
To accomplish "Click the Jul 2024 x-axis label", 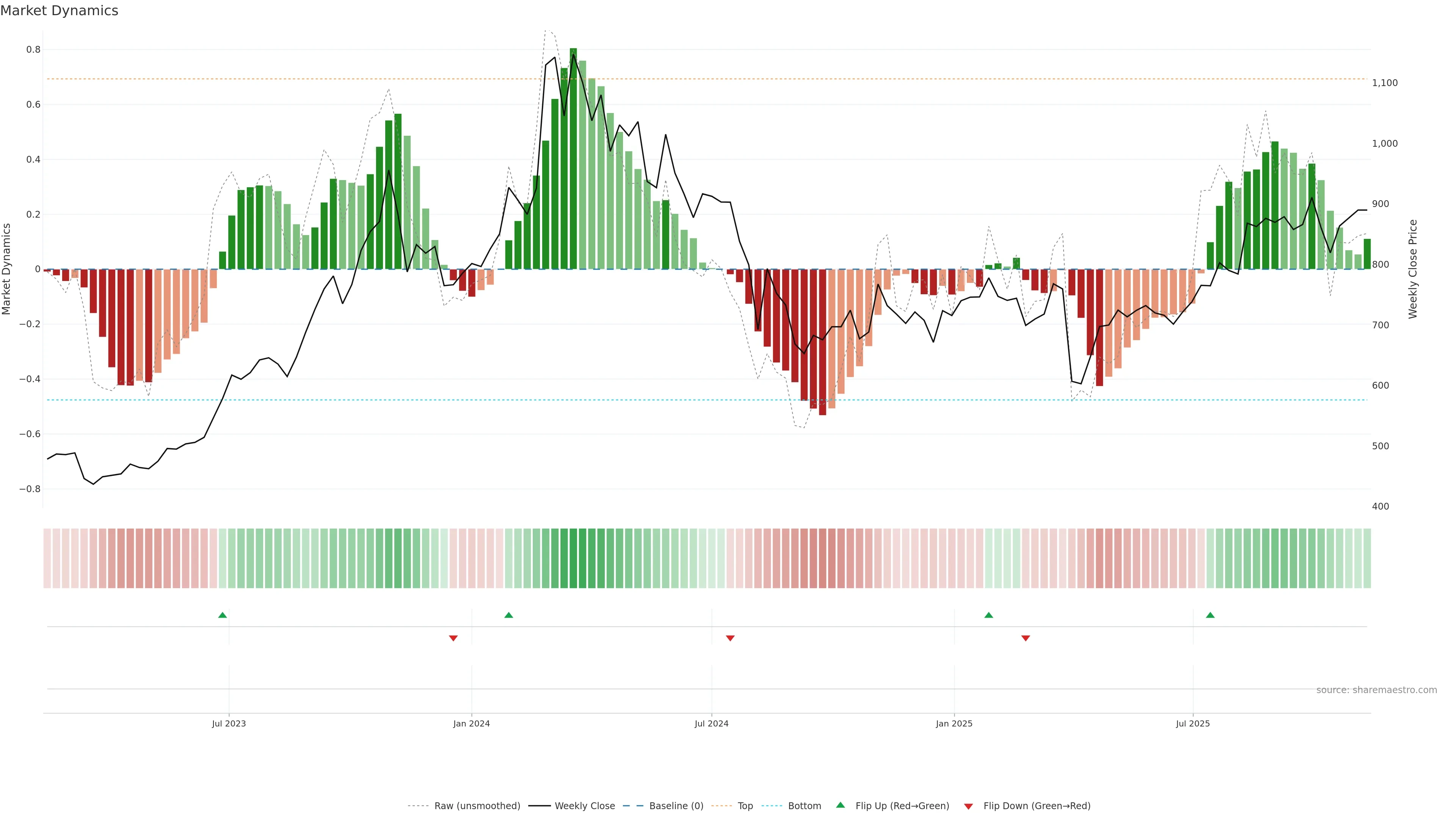I will pyautogui.click(x=711, y=724).
